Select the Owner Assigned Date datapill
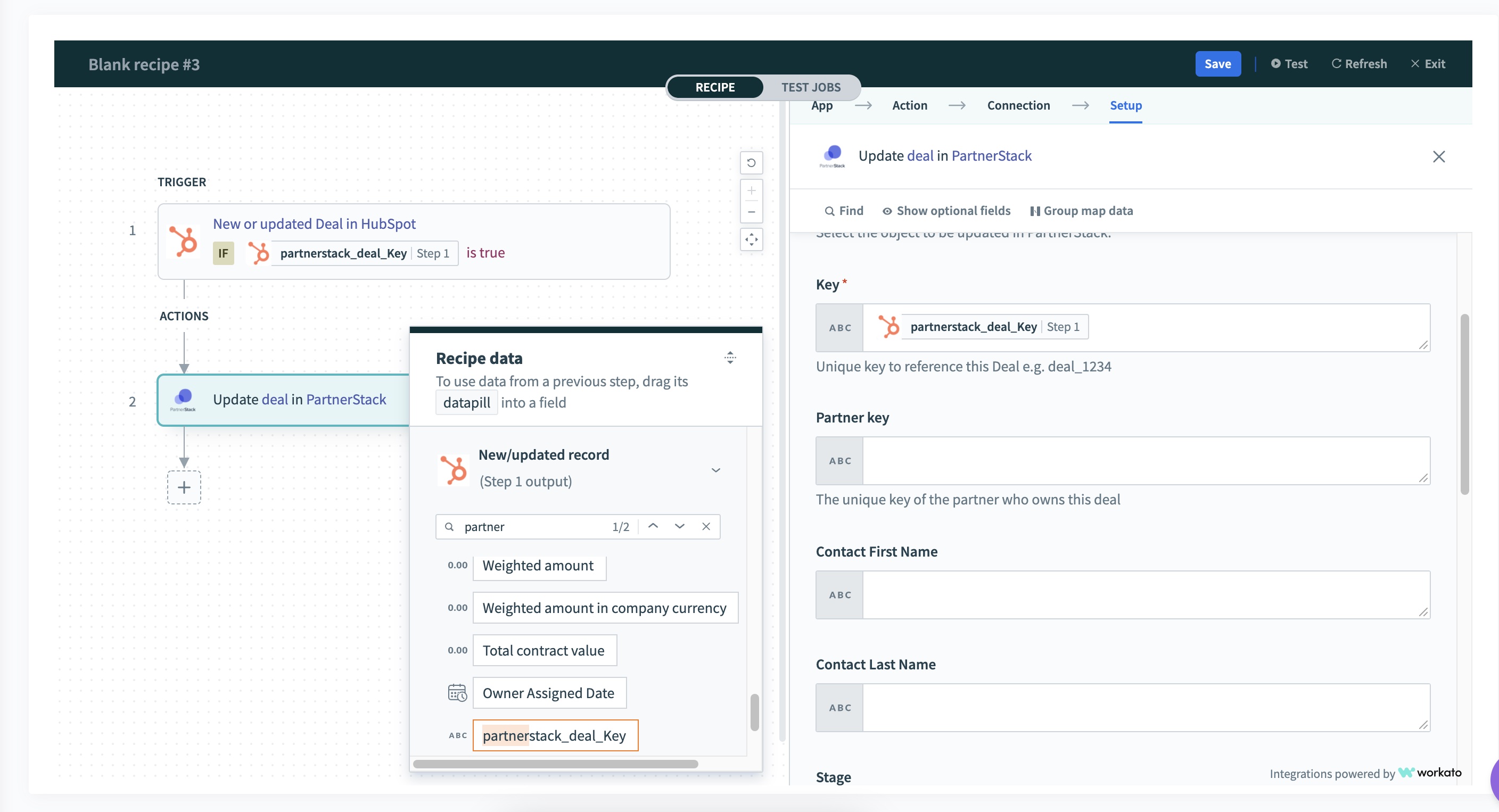Viewport: 1499px width, 812px height. pyautogui.click(x=549, y=693)
